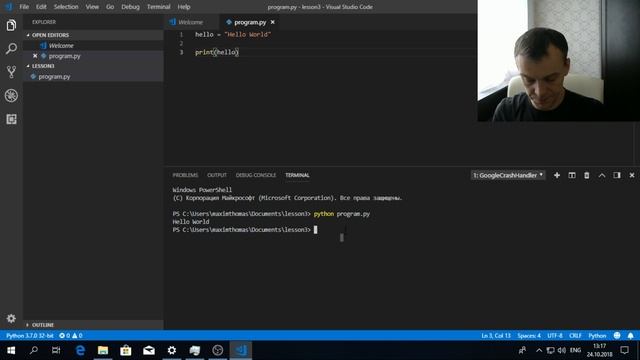The image size is (640, 360).
Task: Open the Edit menu
Action: tap(41, 7)
